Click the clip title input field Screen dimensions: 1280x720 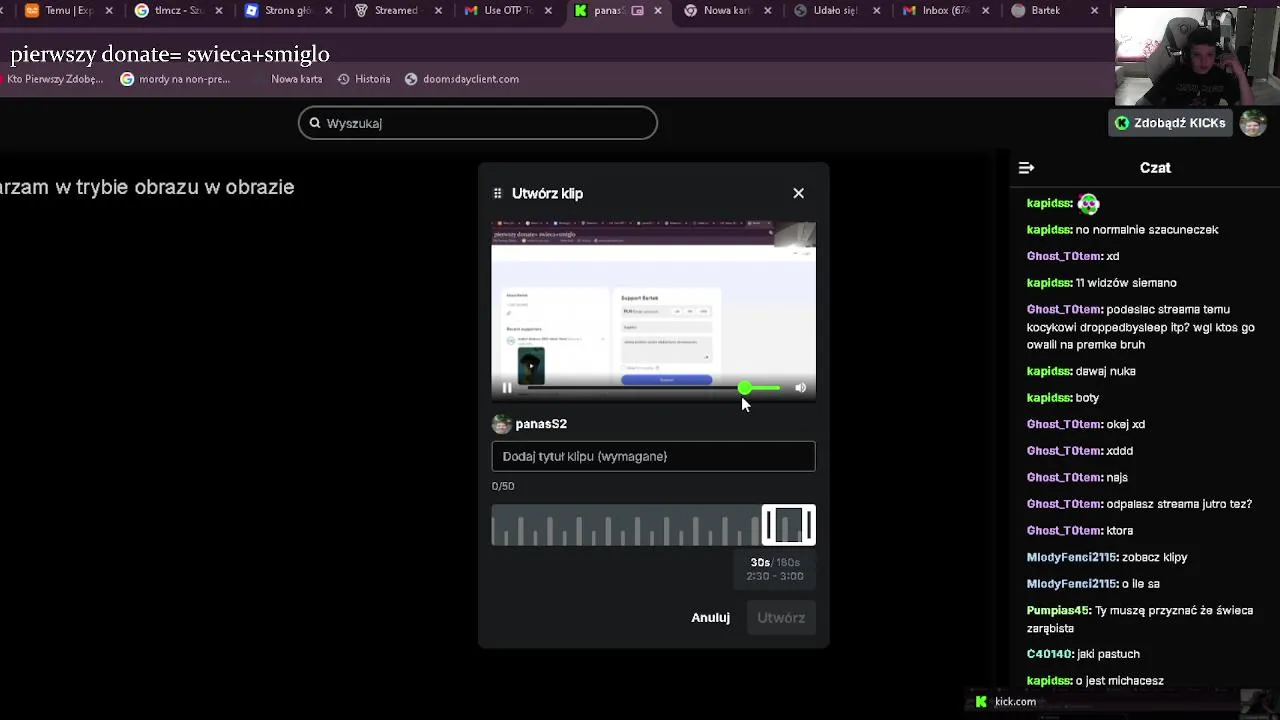click(653, 456)
